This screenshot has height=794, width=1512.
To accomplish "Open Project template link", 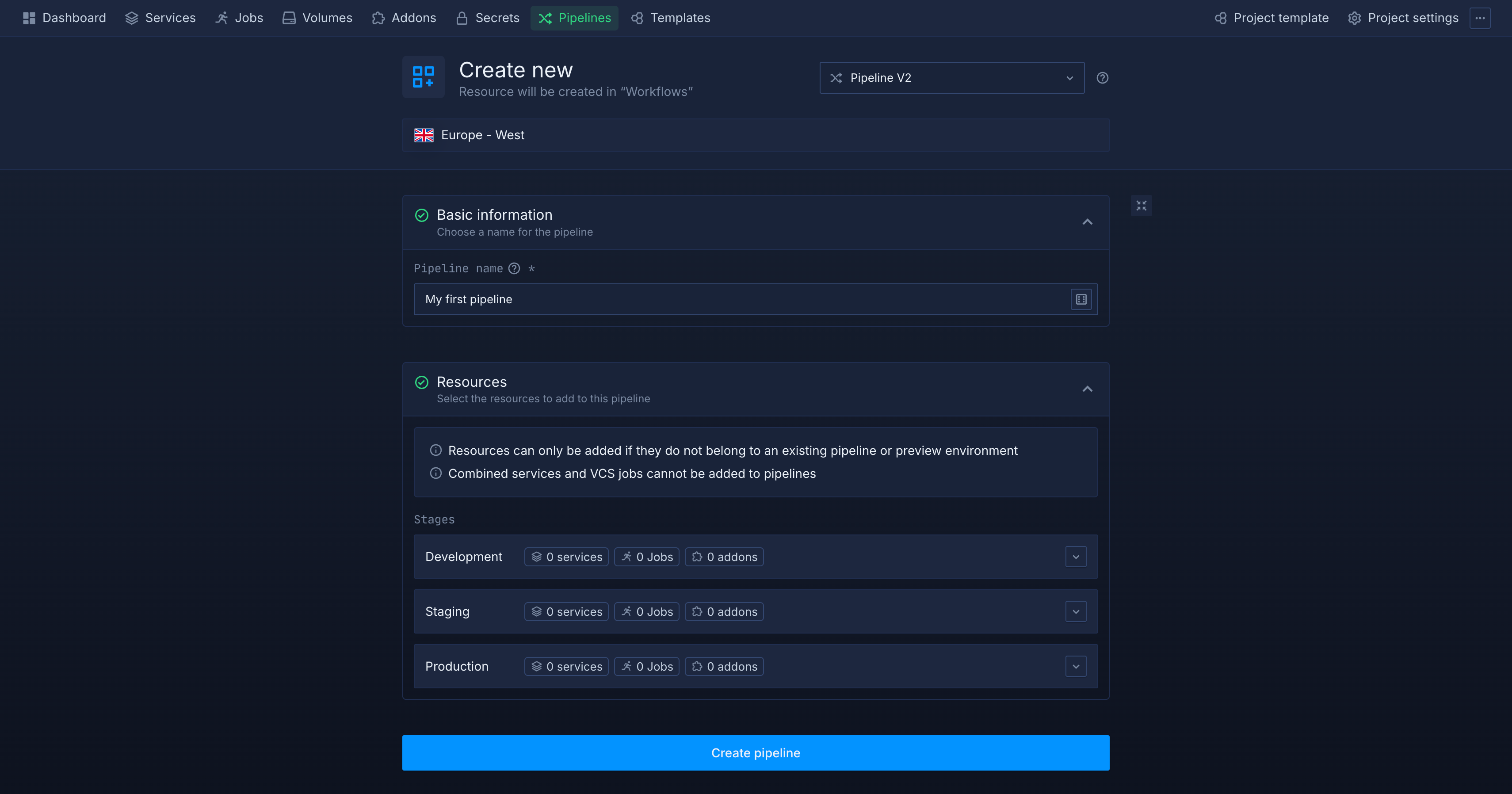I will tap(1271, 18).
